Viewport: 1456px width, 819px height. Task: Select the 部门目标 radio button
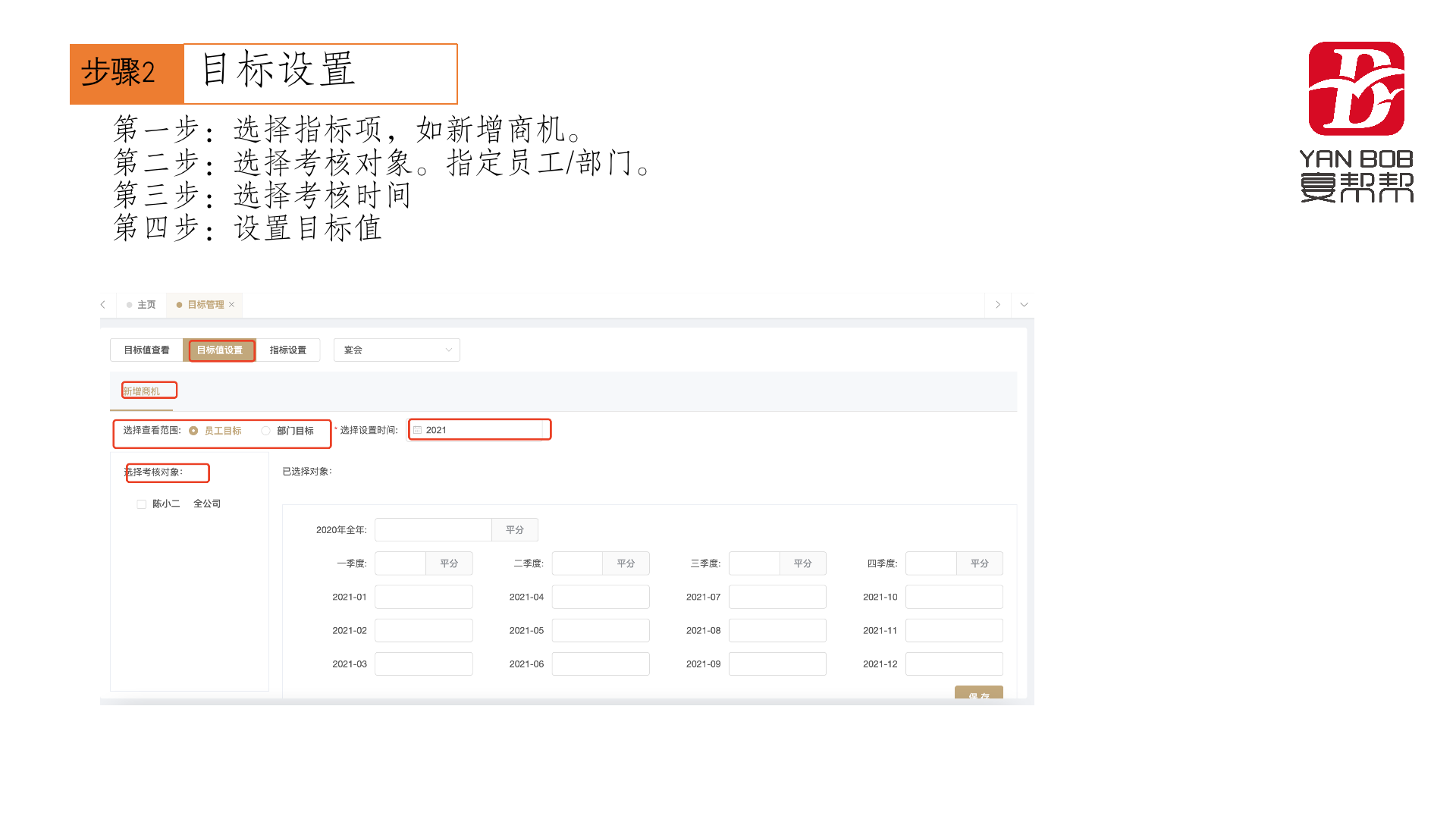point(266,431)
